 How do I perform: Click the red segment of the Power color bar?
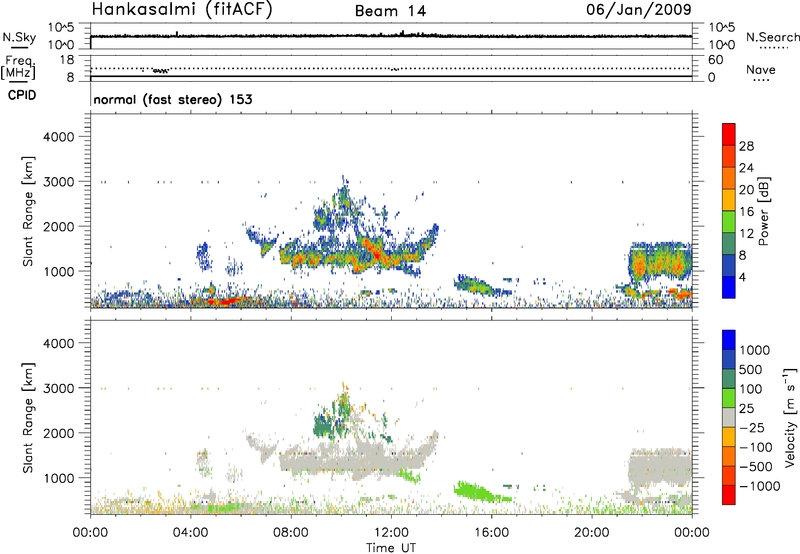pos(729,135)
